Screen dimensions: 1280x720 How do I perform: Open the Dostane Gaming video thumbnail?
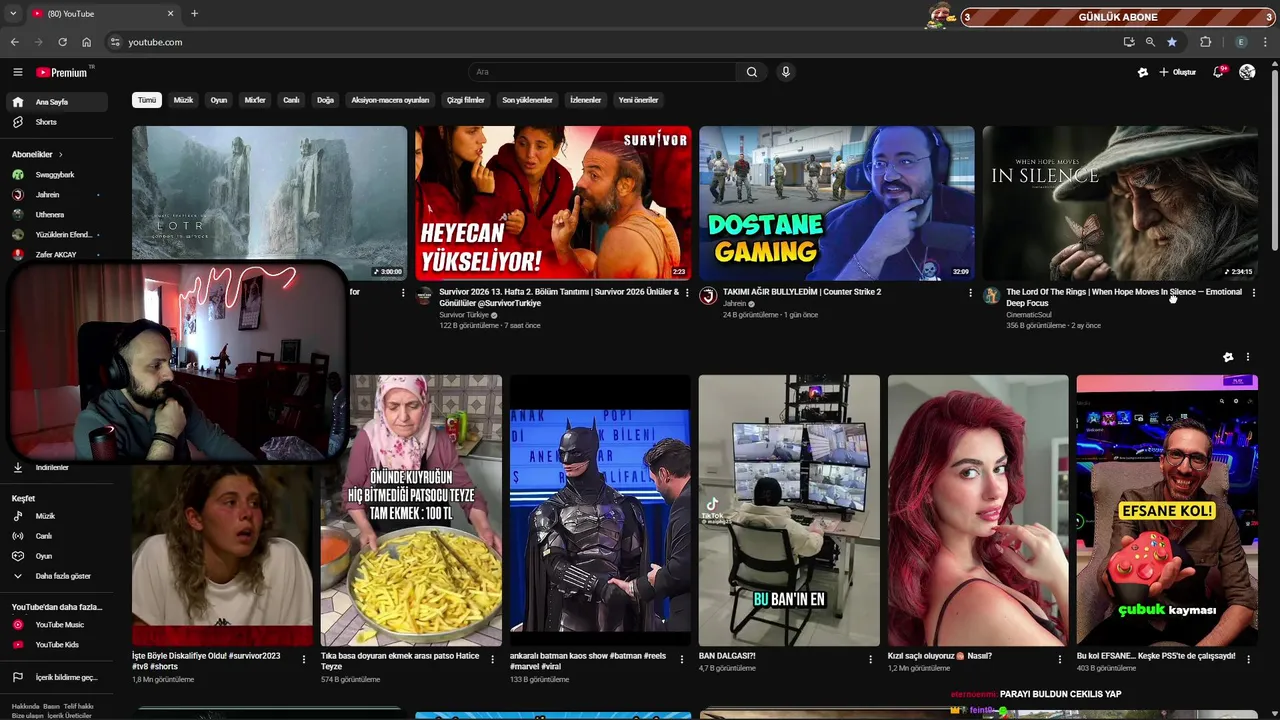click(x=837, y=203)
